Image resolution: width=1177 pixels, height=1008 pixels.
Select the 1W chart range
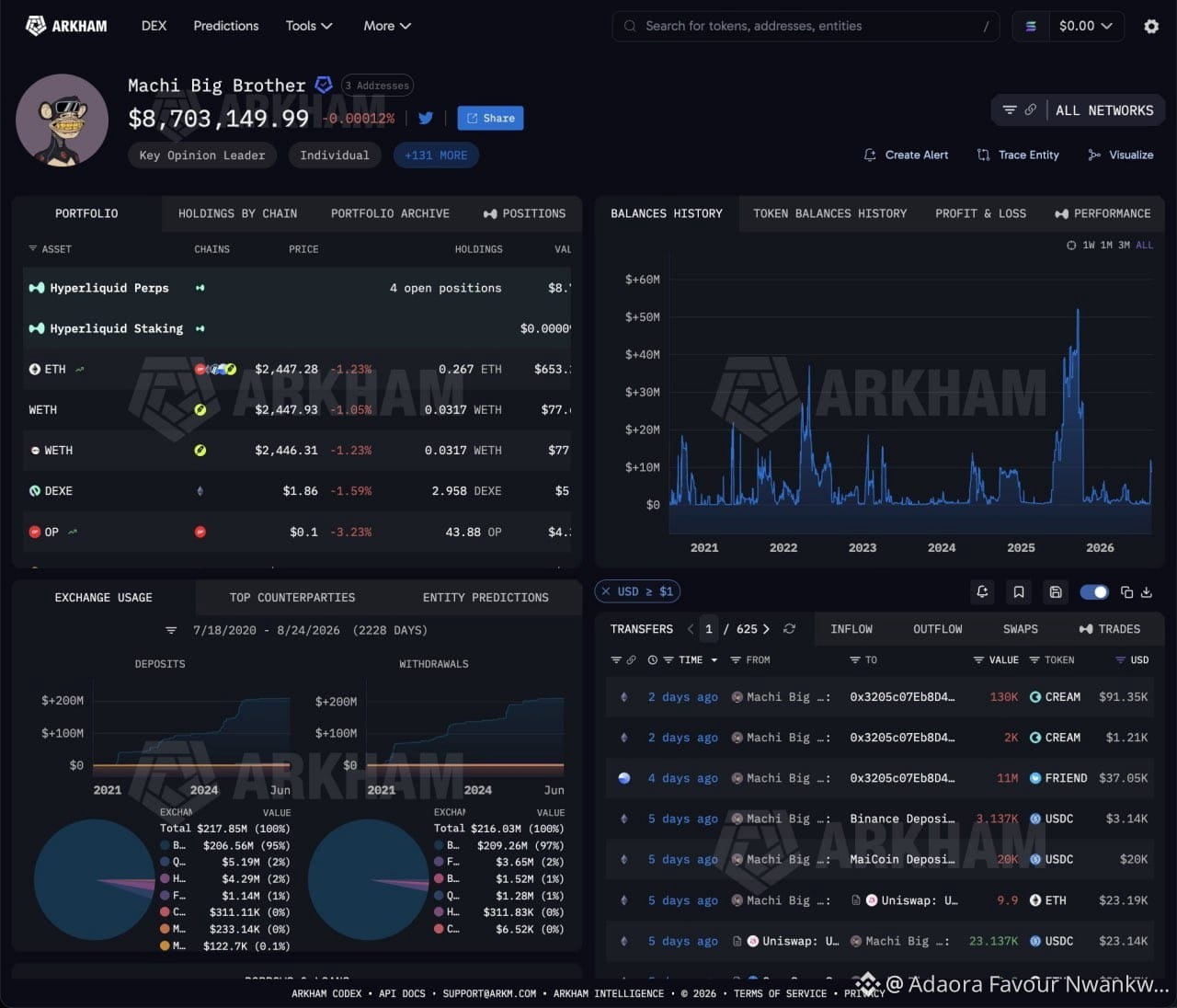(x=1089, y=246)
